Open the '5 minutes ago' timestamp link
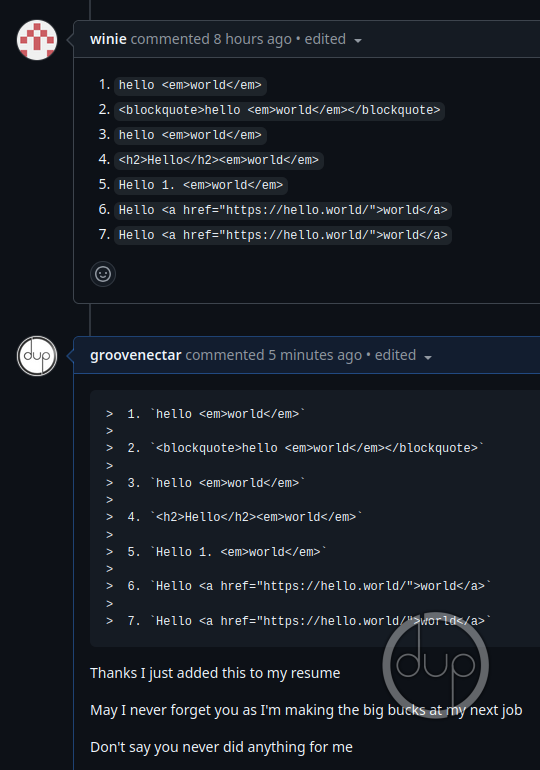Image resolution: width=540 pixels, height=770 pixels. tap(315, 355)
